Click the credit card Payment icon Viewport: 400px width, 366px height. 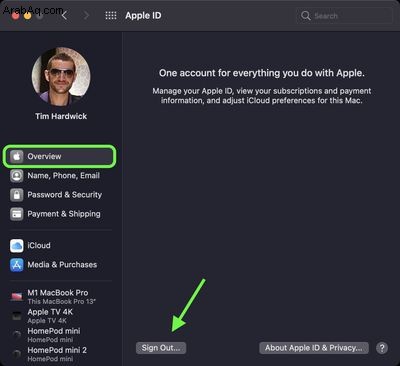17,214
